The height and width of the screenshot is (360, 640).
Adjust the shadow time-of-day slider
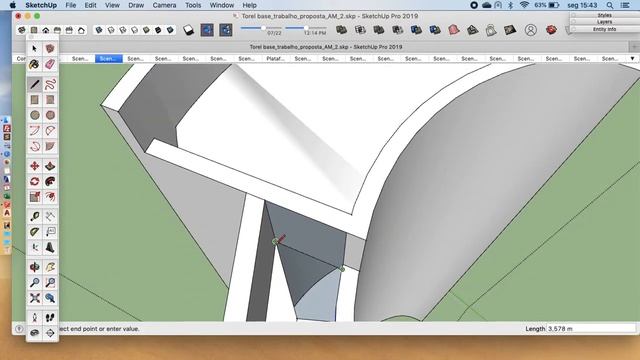coord(305,28)
